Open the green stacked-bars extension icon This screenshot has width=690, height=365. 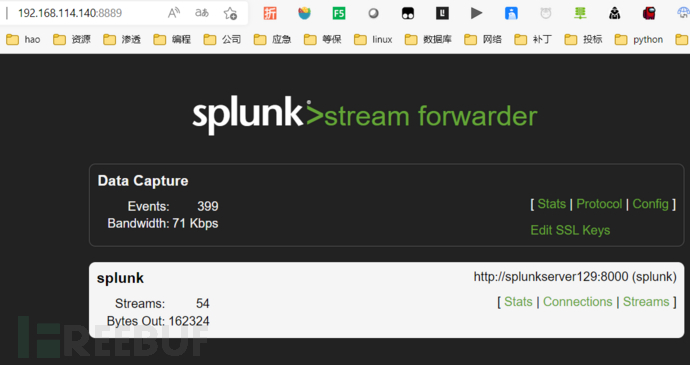pos(580,13)
